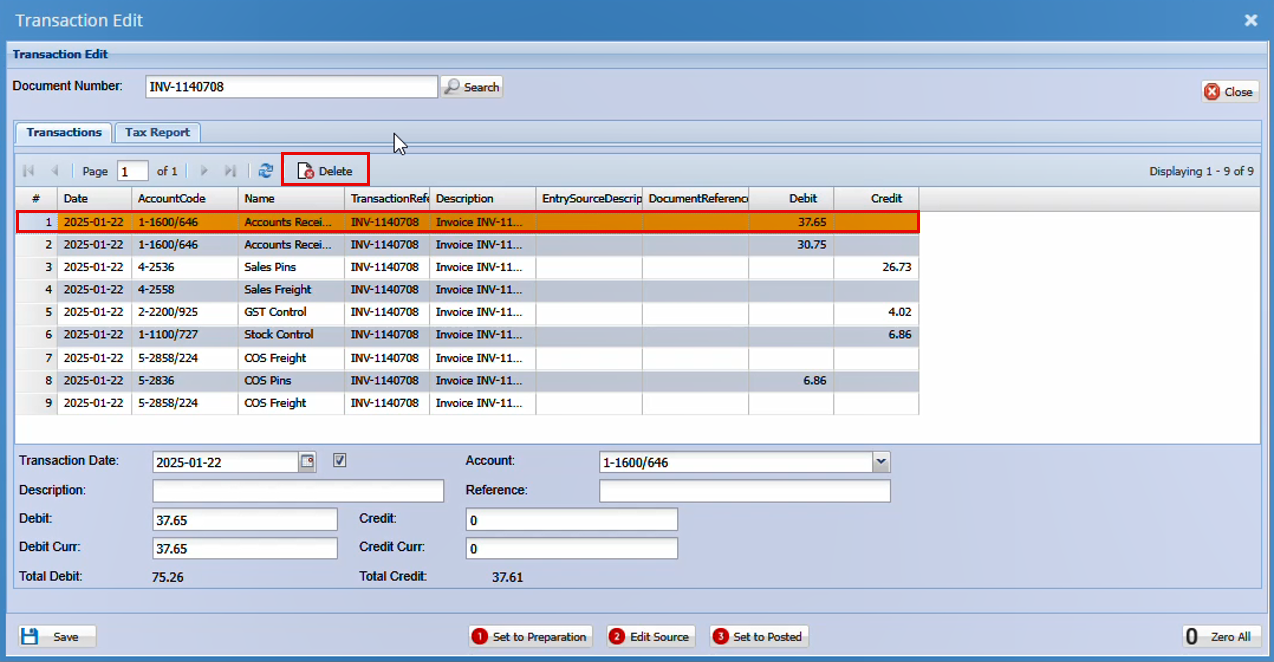Go to the first page arrow

29,171
